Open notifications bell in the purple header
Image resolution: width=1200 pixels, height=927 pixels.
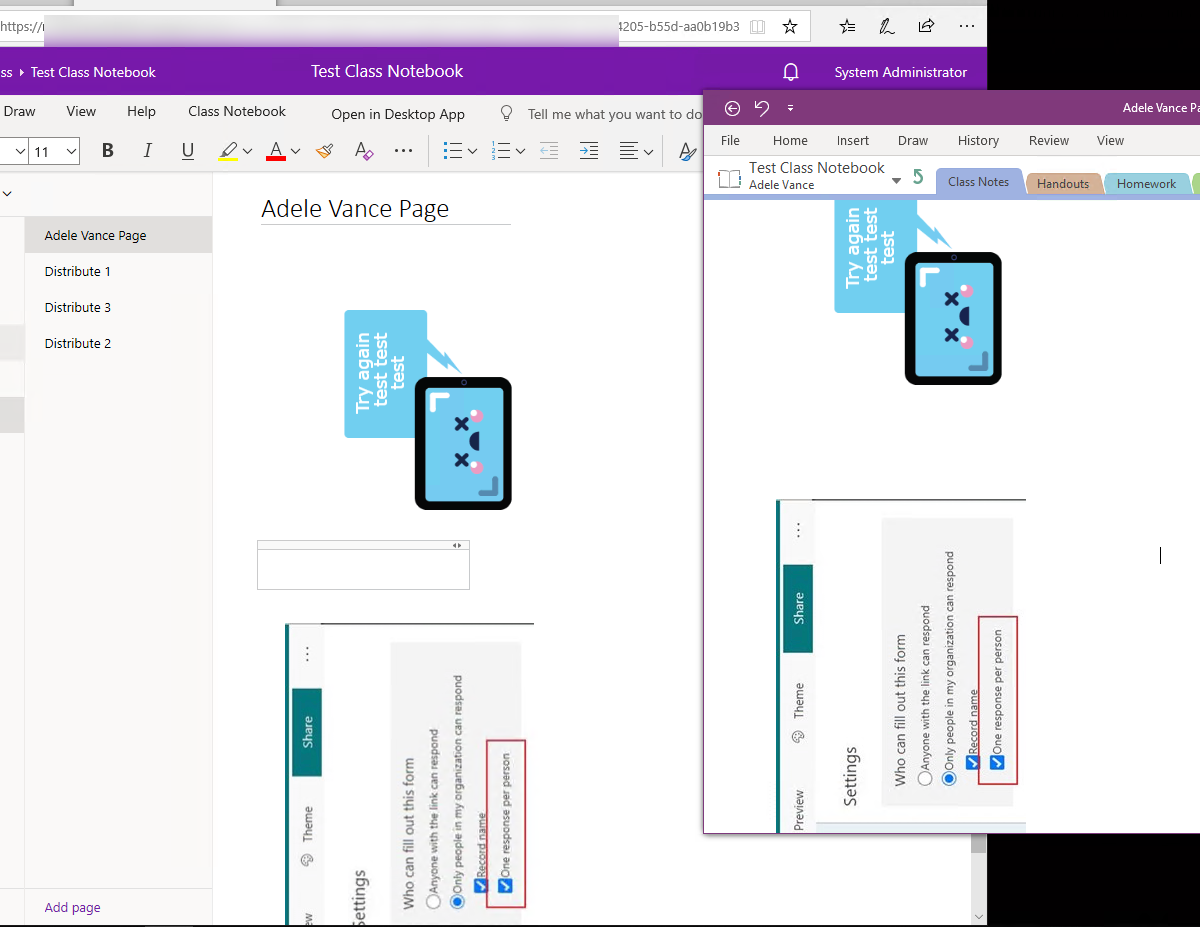tap(790, 72)
